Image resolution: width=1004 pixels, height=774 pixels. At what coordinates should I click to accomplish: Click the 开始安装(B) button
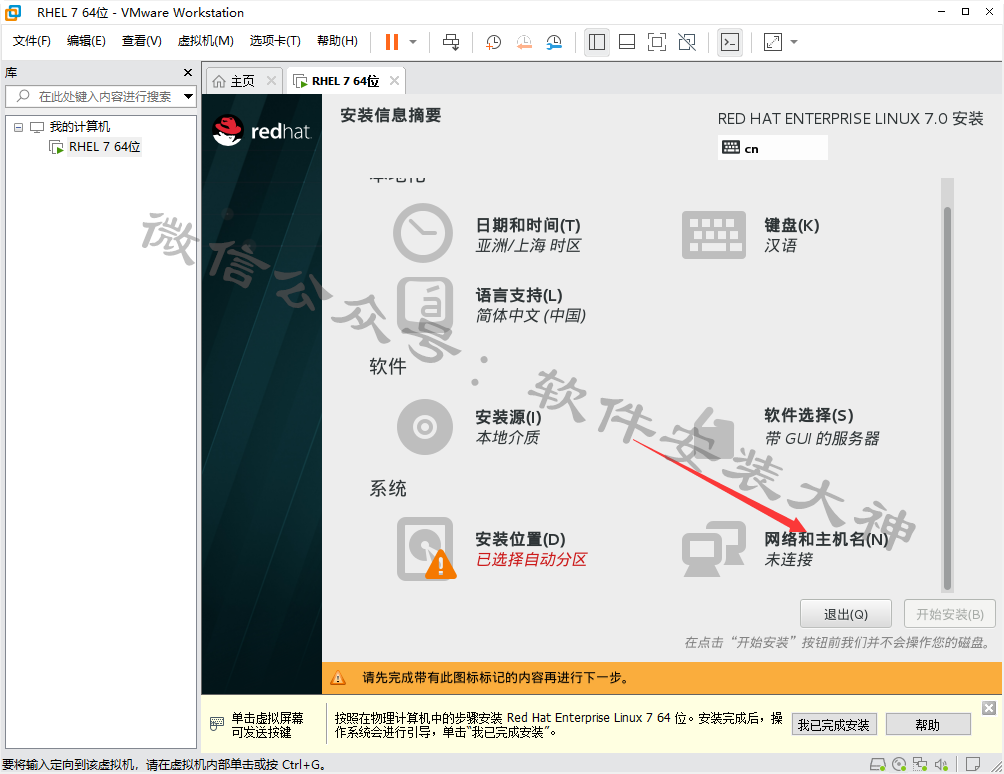click(950, 615)
